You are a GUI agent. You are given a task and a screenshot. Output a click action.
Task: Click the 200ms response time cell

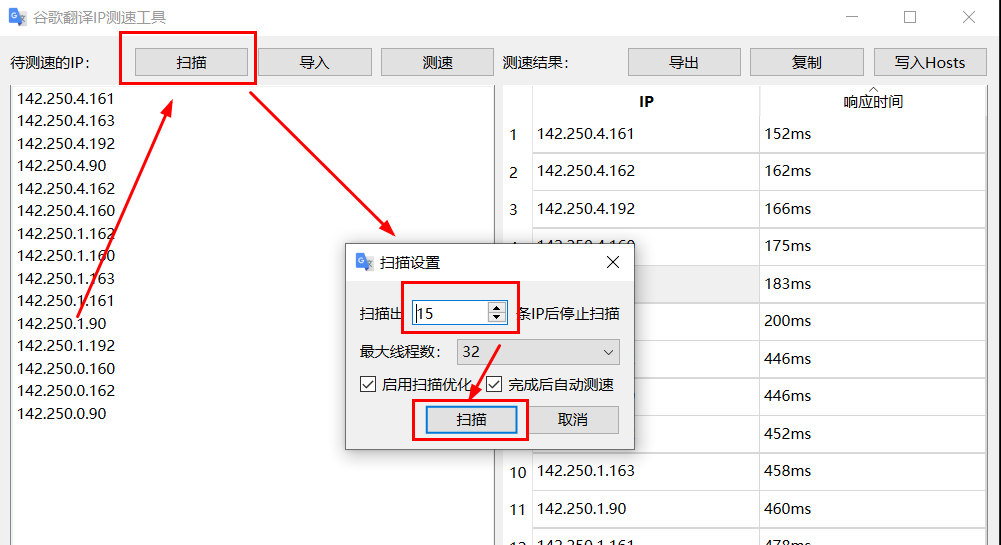(x=873, y=321)
